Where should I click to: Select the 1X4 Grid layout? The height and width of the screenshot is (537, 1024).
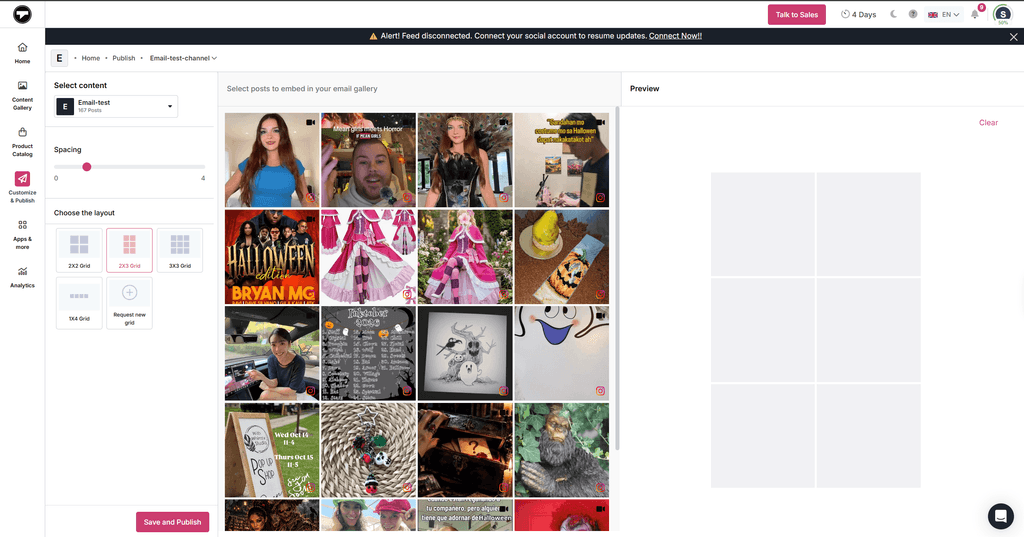pyautogui.click(x=79, y=302)
